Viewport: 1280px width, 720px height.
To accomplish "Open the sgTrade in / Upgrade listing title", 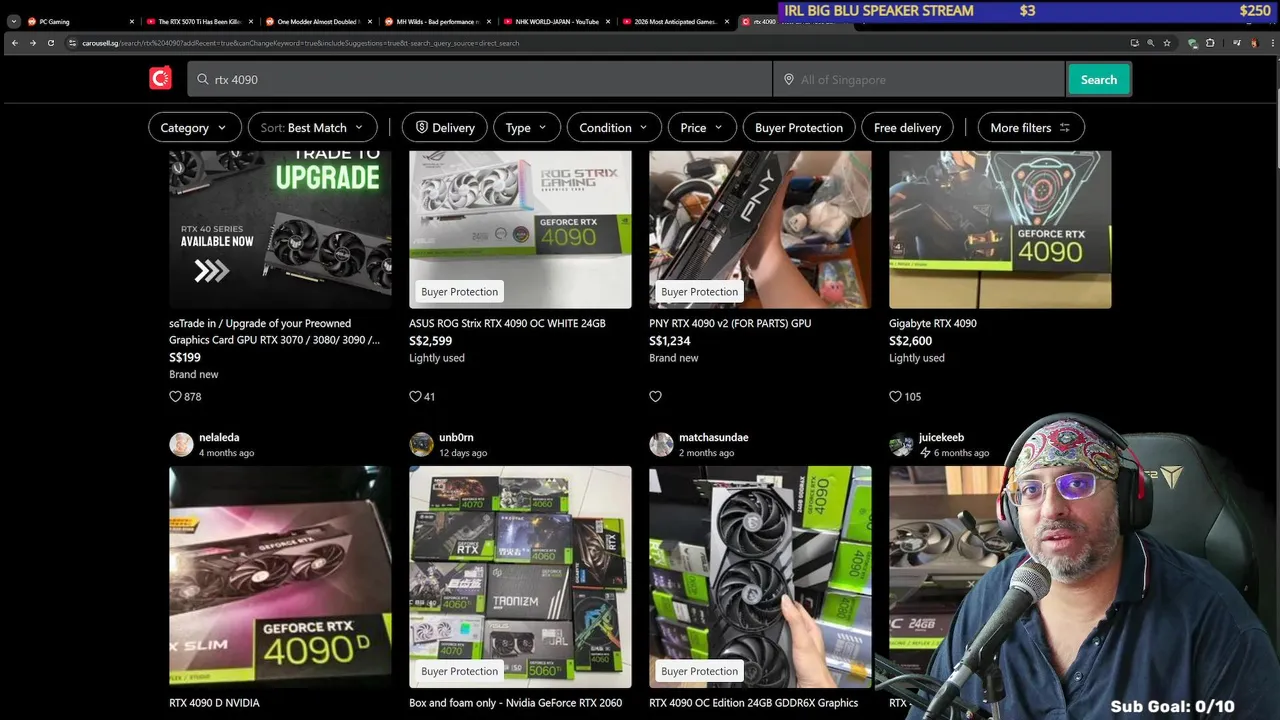I will coord(275,331).
